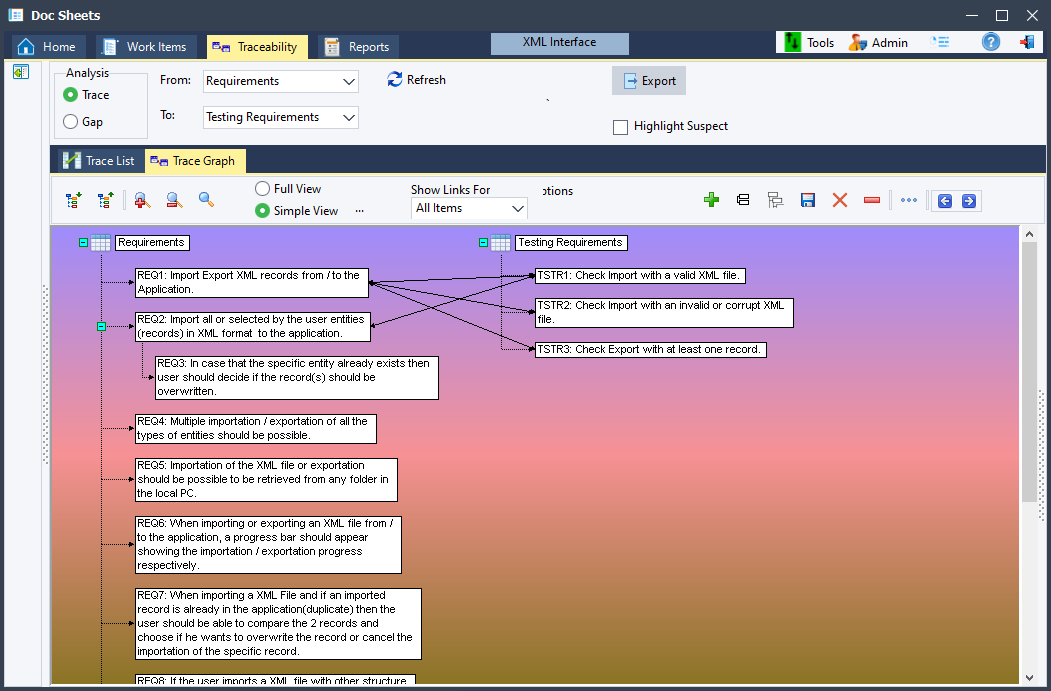This screenshot has width=1051, height=691.
Task: Navigate forward with the blue right arrow
Action: [x=967, y=200]
